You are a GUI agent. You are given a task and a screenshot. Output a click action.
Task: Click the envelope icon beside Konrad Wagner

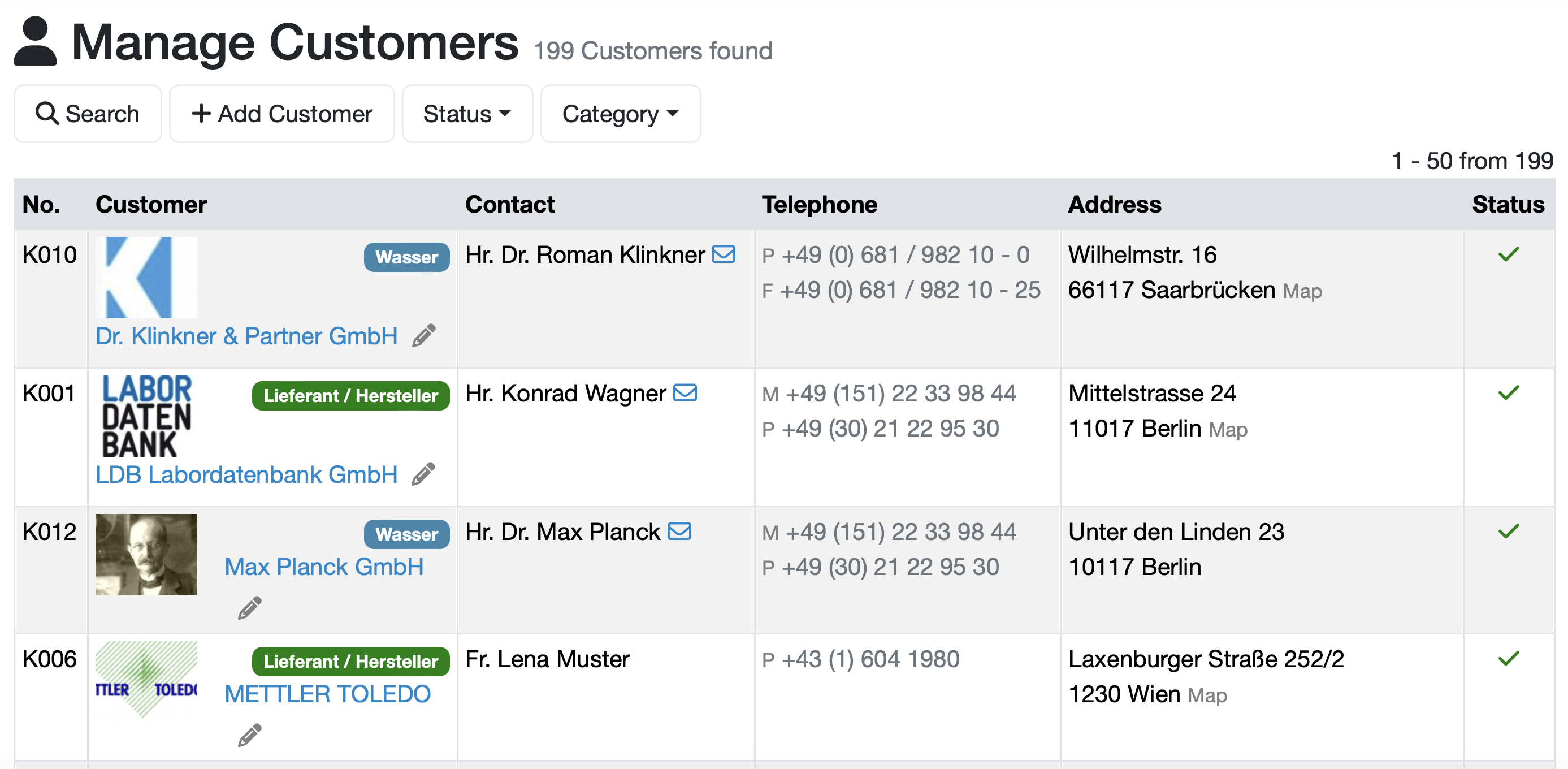685,393
